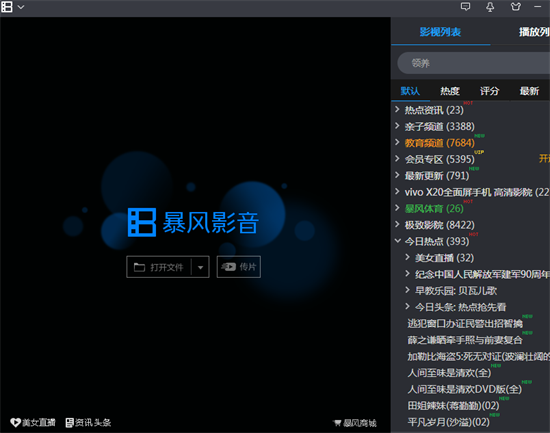Click the orange 开 link in 会员专区 row

pyautogui.click(x=544, y=159)
